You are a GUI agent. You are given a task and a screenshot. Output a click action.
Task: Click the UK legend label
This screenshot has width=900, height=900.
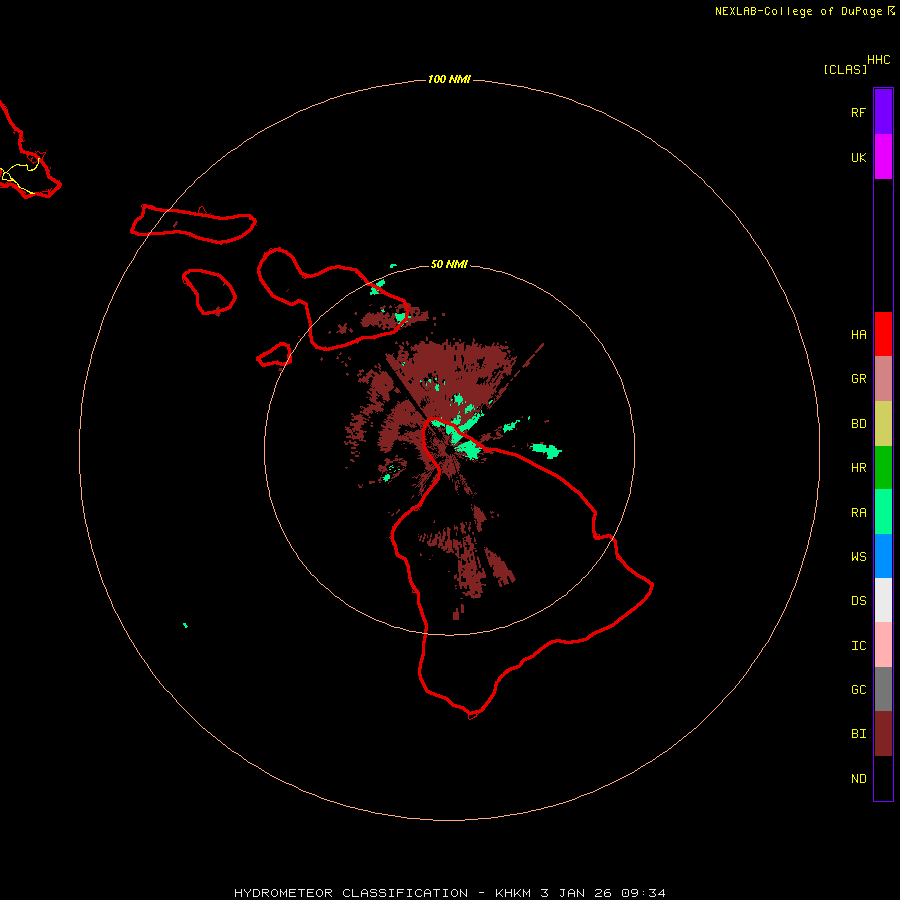pyautogui.click(x=858, y=157)
